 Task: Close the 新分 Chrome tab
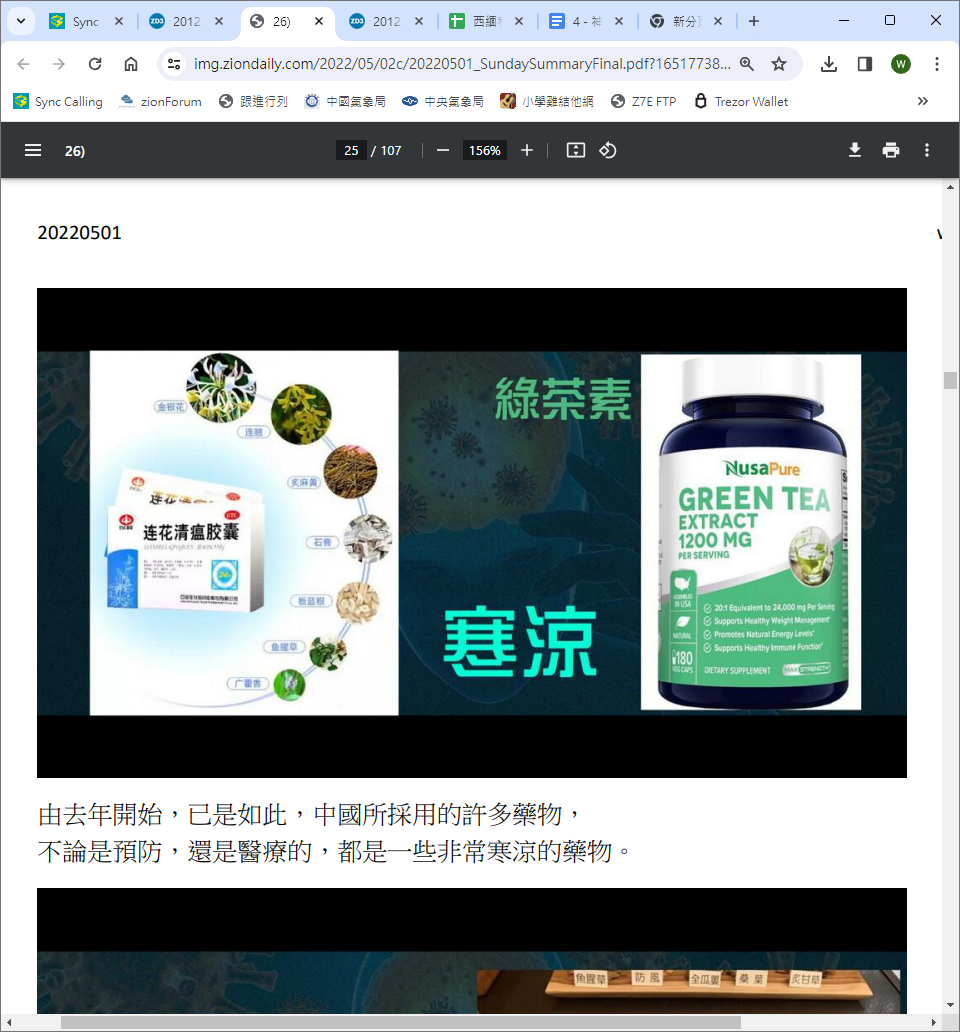[719, 21]
